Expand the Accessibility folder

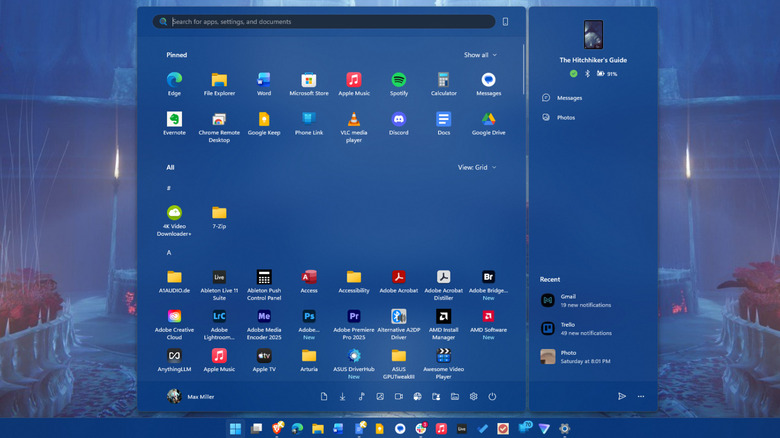tap(354, 281)
